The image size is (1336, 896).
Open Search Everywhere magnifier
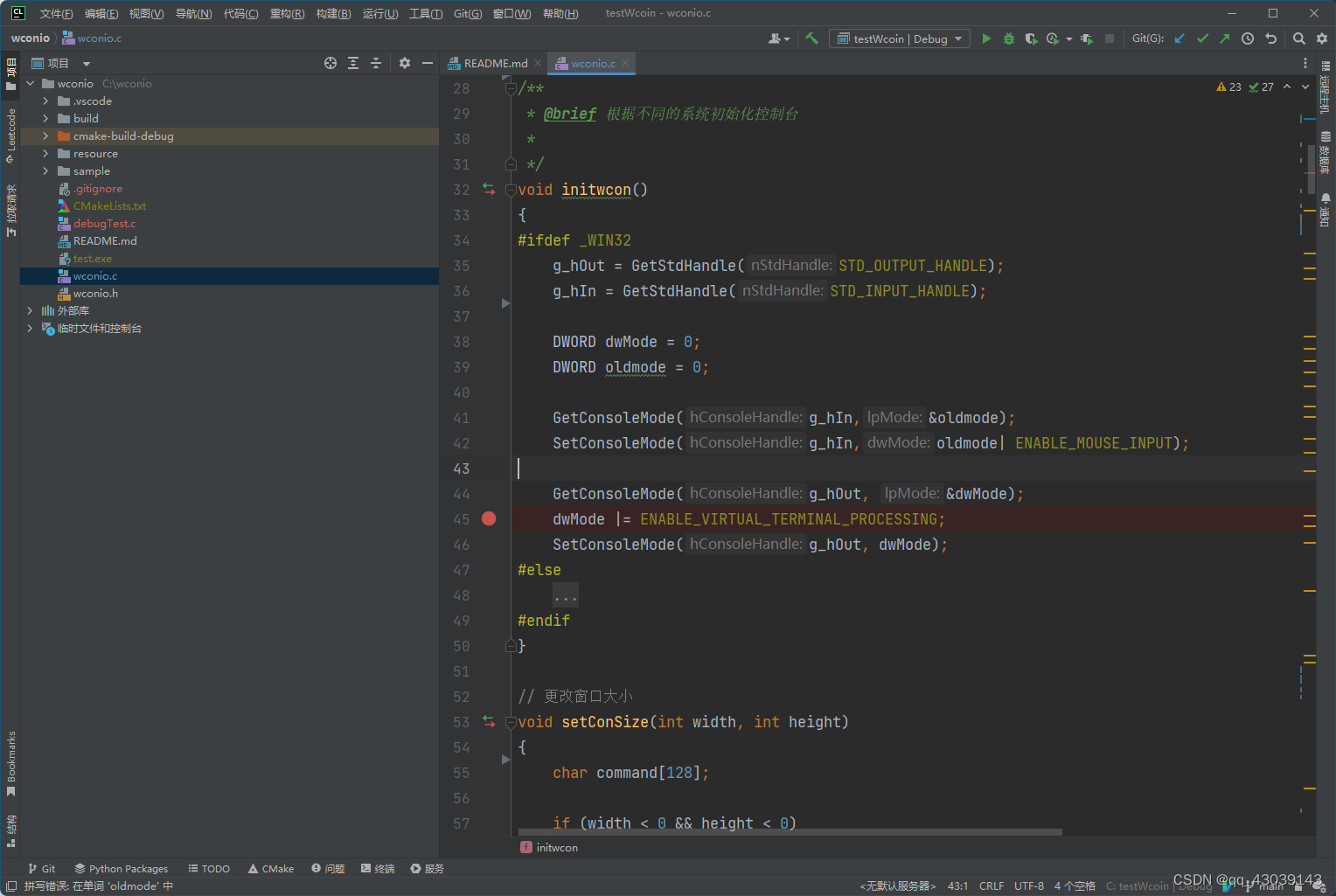point(1299,38)
